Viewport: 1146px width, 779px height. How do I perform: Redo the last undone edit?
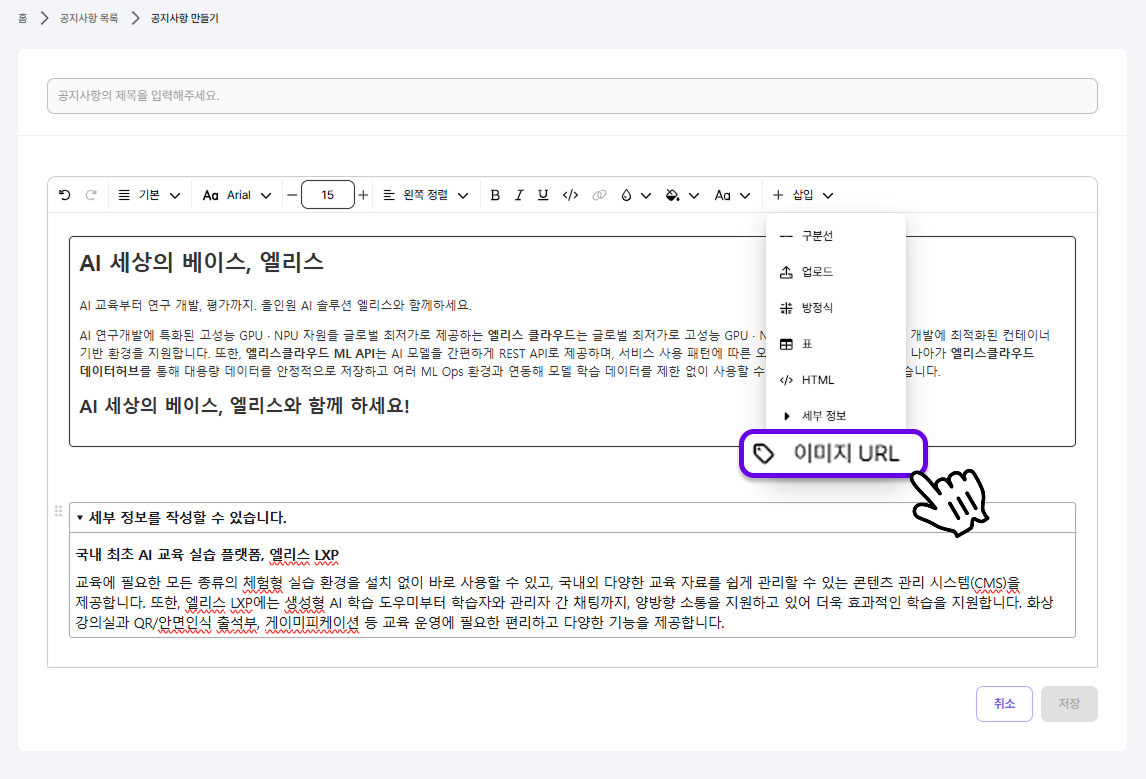tap(91, 195)
